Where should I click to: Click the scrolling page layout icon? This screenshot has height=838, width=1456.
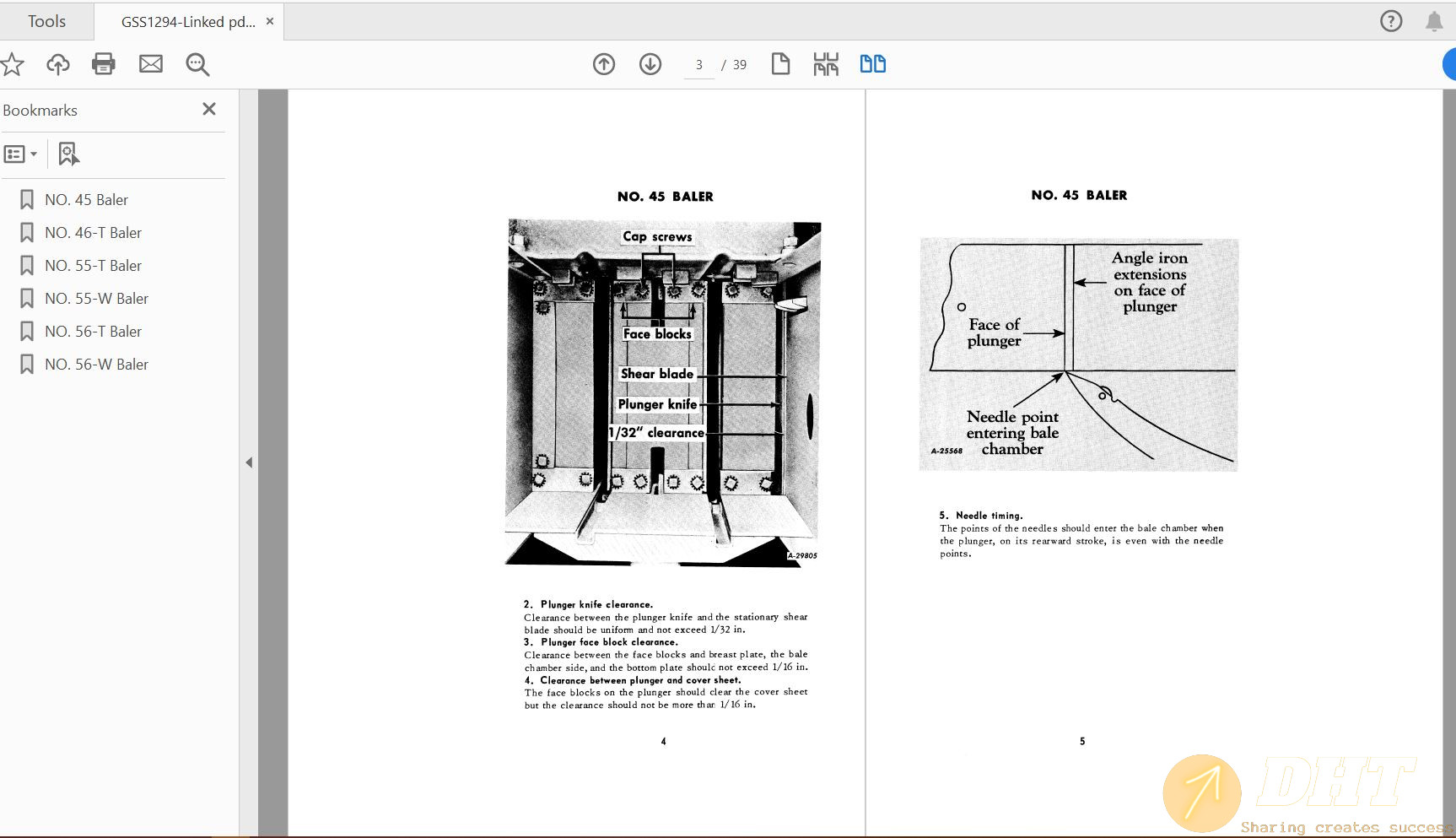click(x=826, y=64)
